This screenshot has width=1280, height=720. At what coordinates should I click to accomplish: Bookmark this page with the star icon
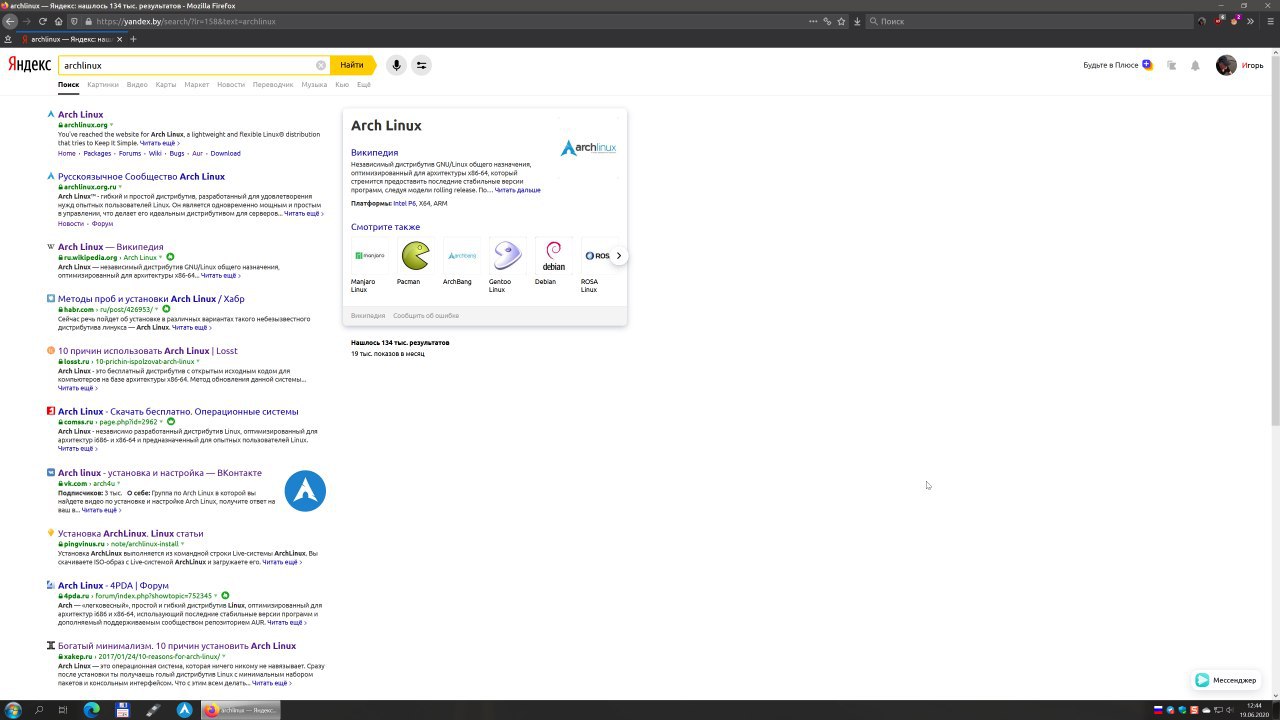tap(841, 21)
